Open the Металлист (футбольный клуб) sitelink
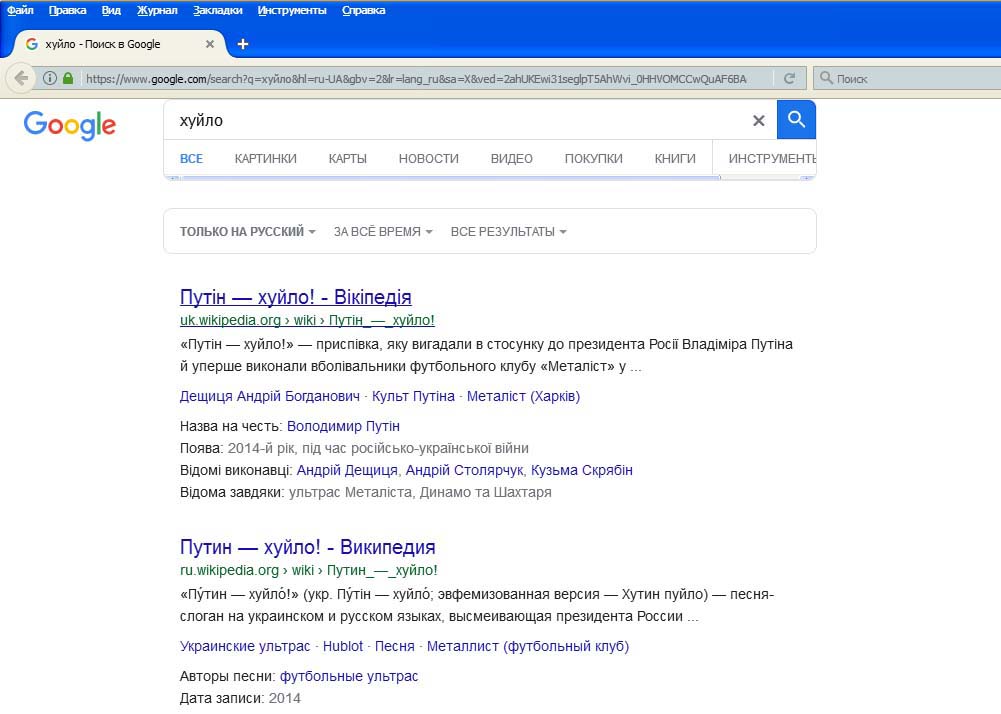The image size is (1001, 714). (528, 646)
